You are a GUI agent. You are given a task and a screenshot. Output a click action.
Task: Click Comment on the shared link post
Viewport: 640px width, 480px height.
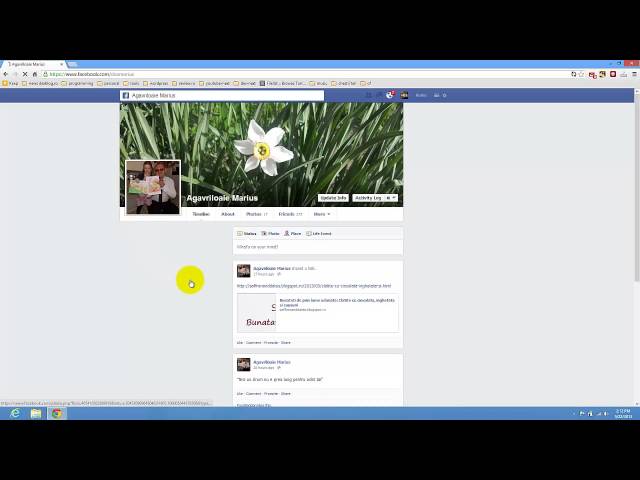tap(253, 342)
